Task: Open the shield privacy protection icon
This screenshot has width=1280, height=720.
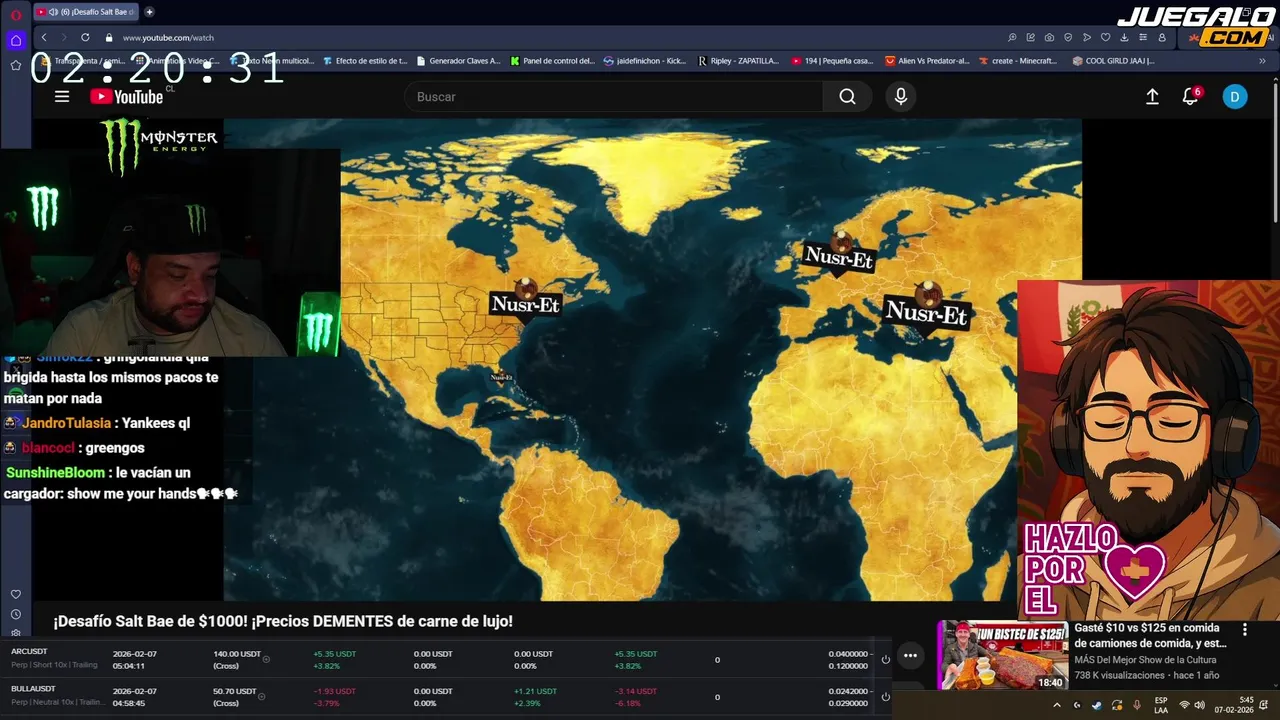Action: [x=1068, y=37]
